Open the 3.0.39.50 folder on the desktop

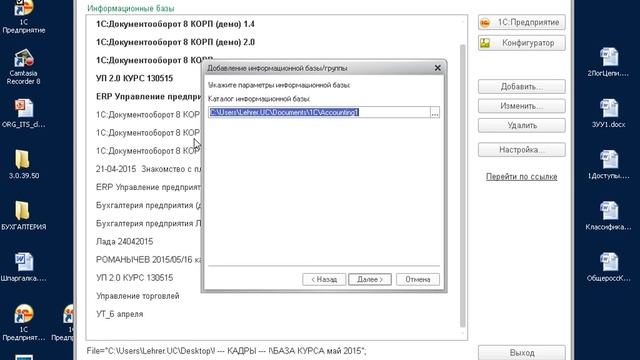(x=23, y=164)
